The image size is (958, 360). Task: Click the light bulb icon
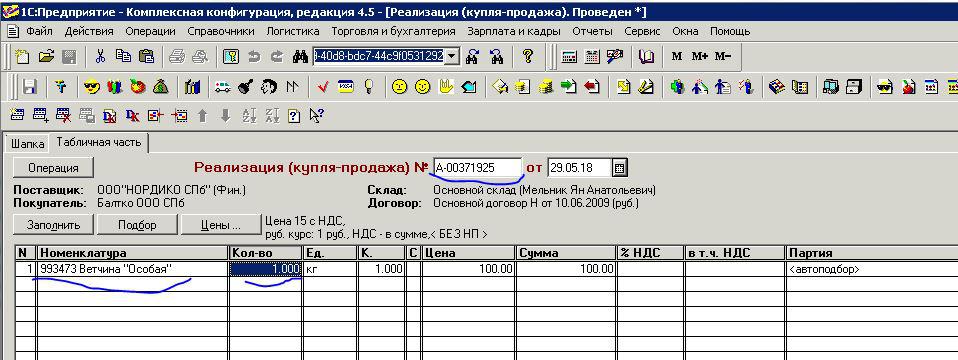(x=368, y=87)
